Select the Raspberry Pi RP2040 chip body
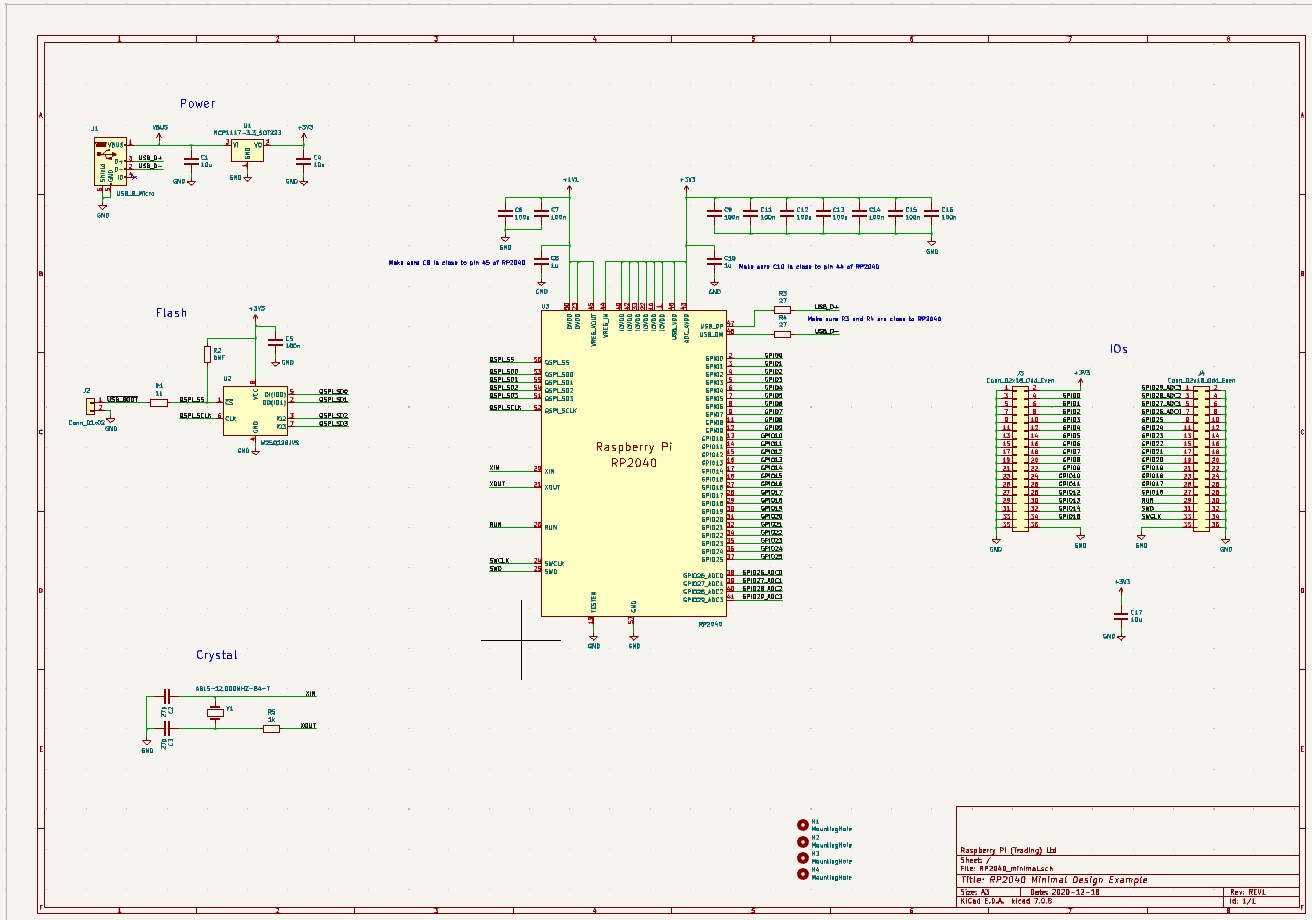The image size is (1312, 920). coord(632,460)
